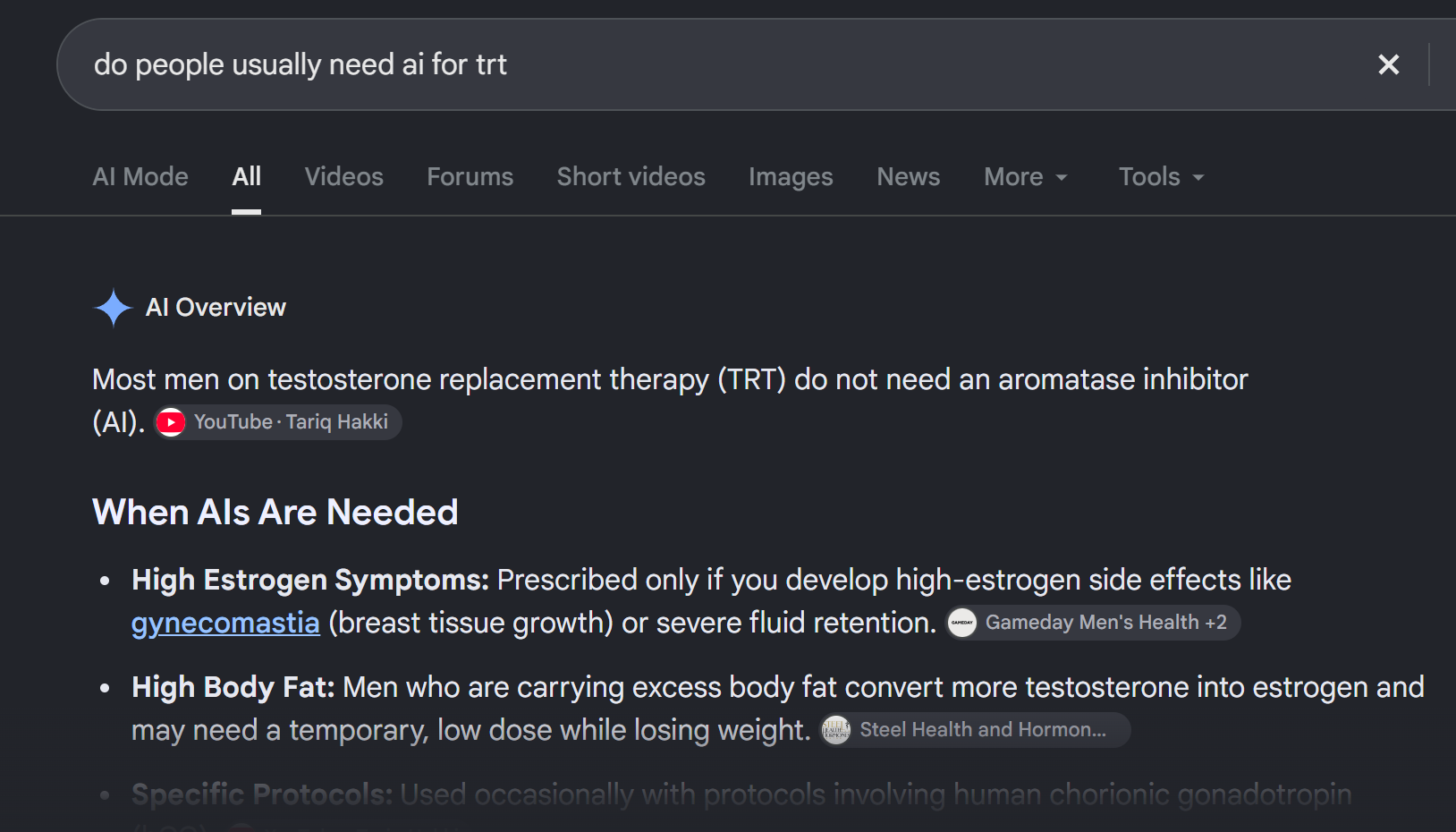Select the News tab
This screenshot has width=1456, height=832.
(x=909, y=177)
